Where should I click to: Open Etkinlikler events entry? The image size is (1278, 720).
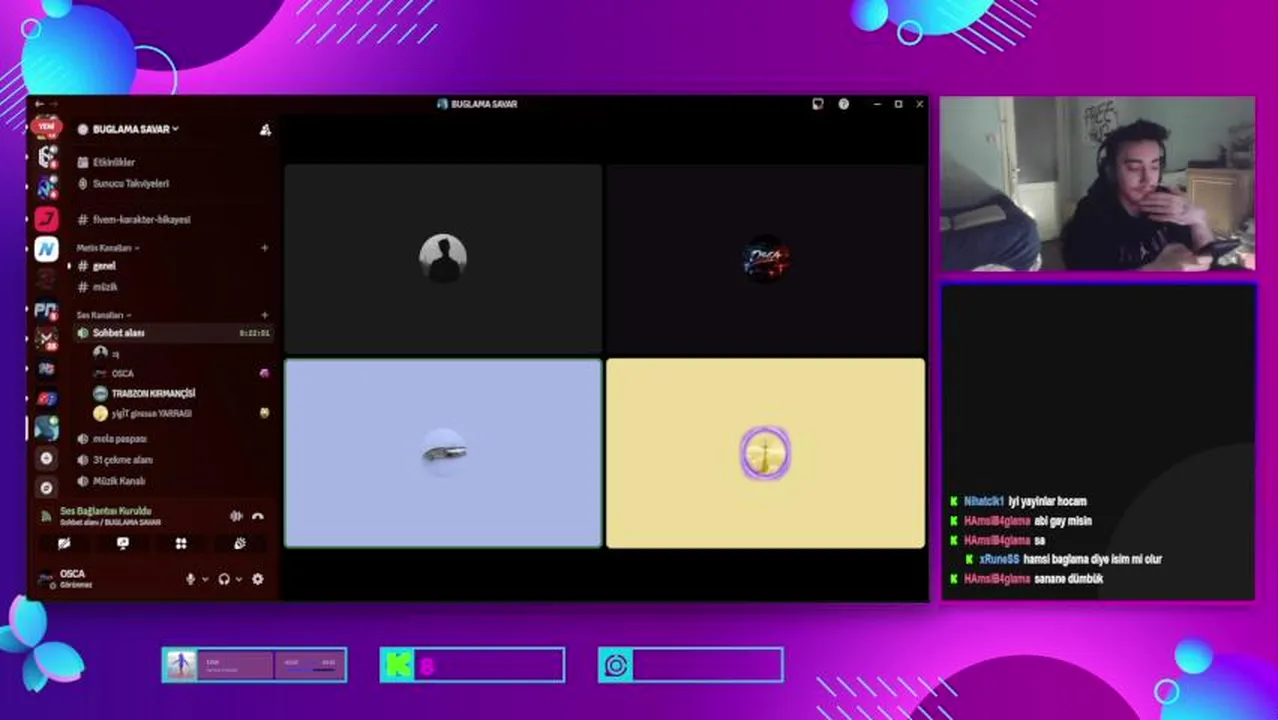pos(114,162)
